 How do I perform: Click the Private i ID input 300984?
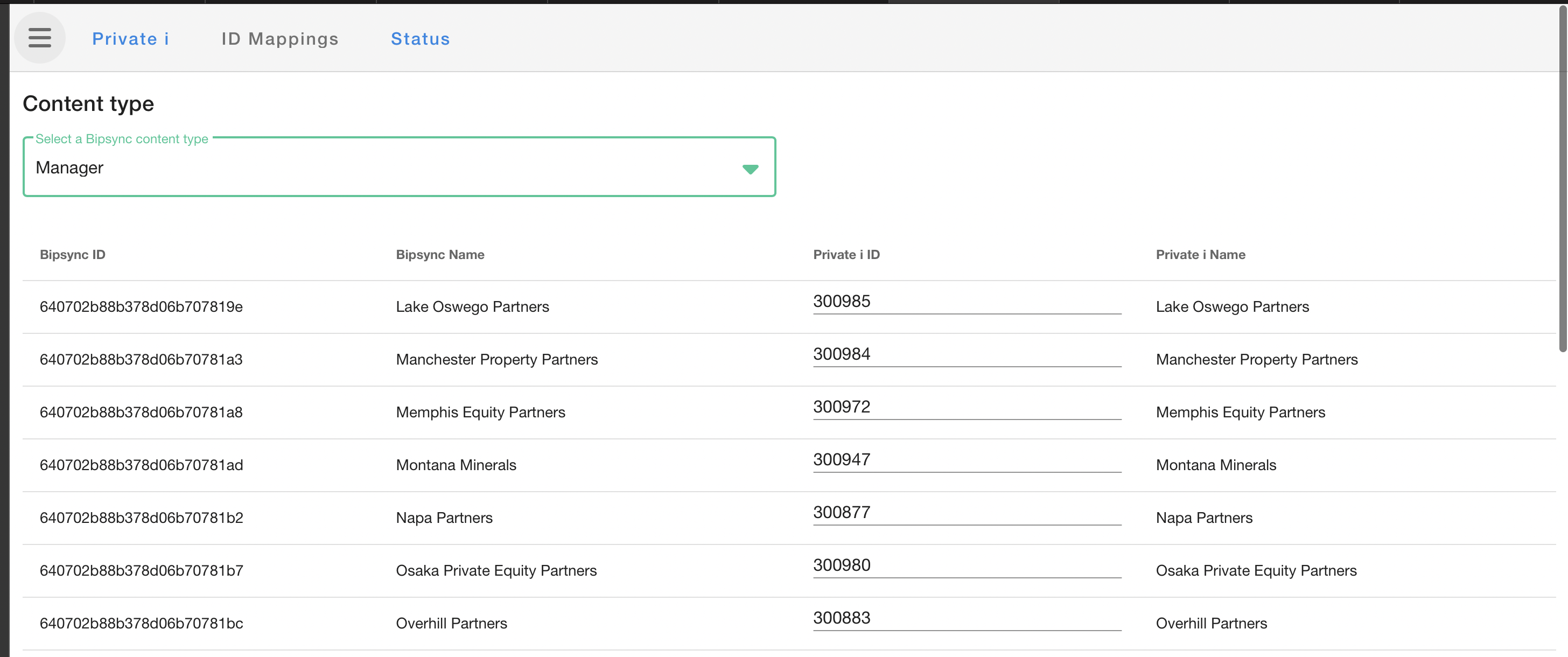pos(966,355)
